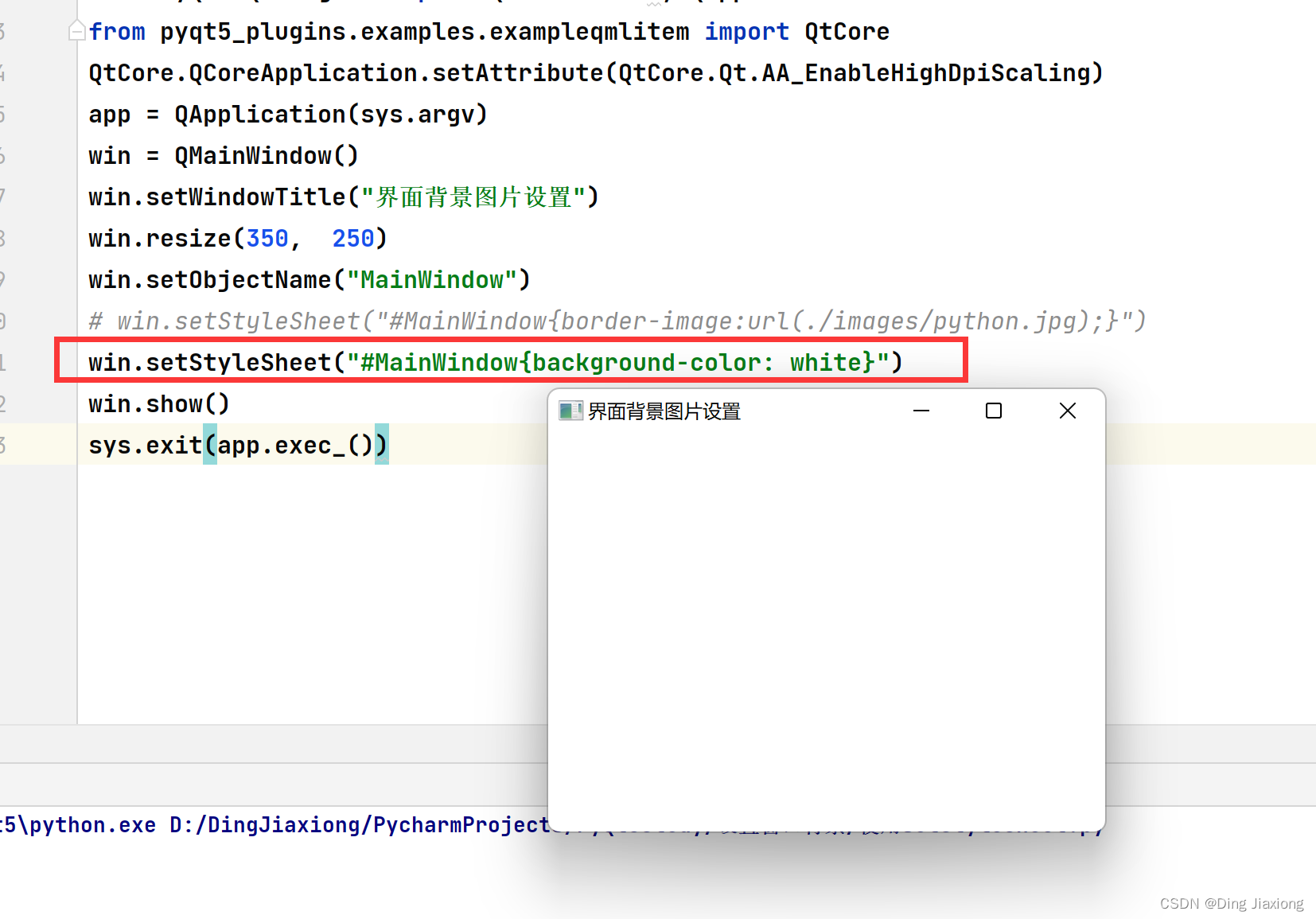Viewport: 1316px width, 919px height.
Task: Click 'AA_EnableHighDpiScaling' in the setAttribute line
Action: pos(925,73)
